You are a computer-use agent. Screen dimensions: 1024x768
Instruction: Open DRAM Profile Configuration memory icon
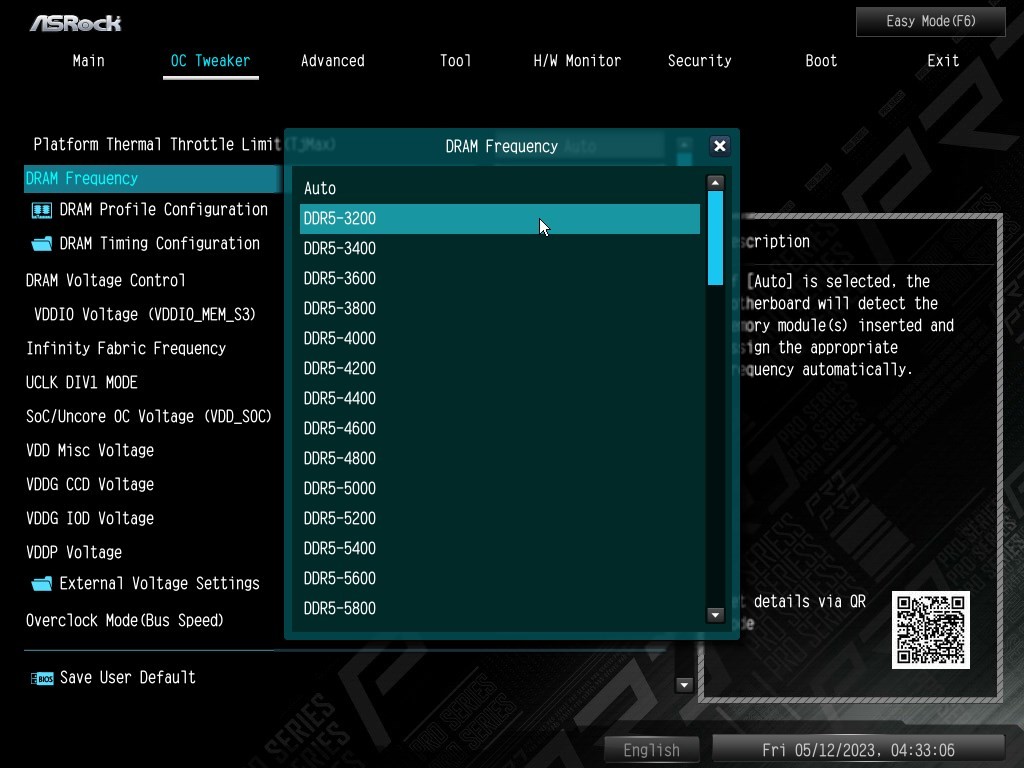pos(42,210)
